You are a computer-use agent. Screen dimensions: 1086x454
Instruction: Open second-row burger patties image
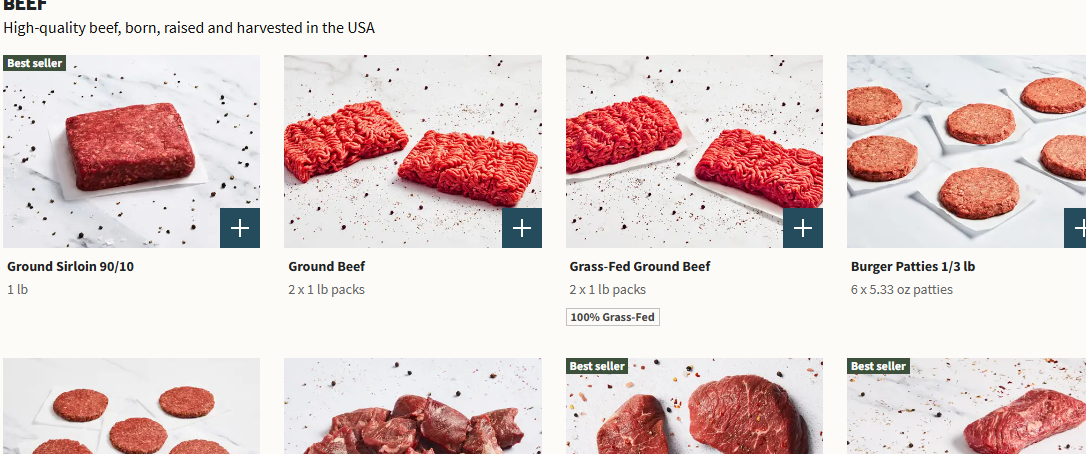132,406
